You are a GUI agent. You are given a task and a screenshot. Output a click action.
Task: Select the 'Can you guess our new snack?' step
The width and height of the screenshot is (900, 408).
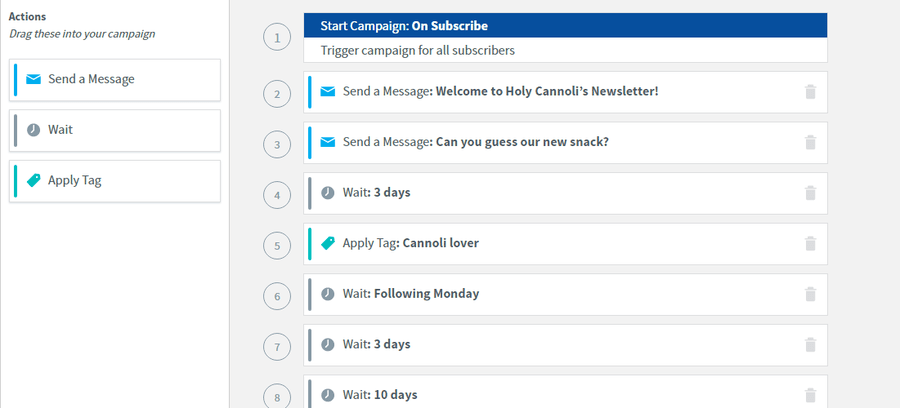click(565, 142)
